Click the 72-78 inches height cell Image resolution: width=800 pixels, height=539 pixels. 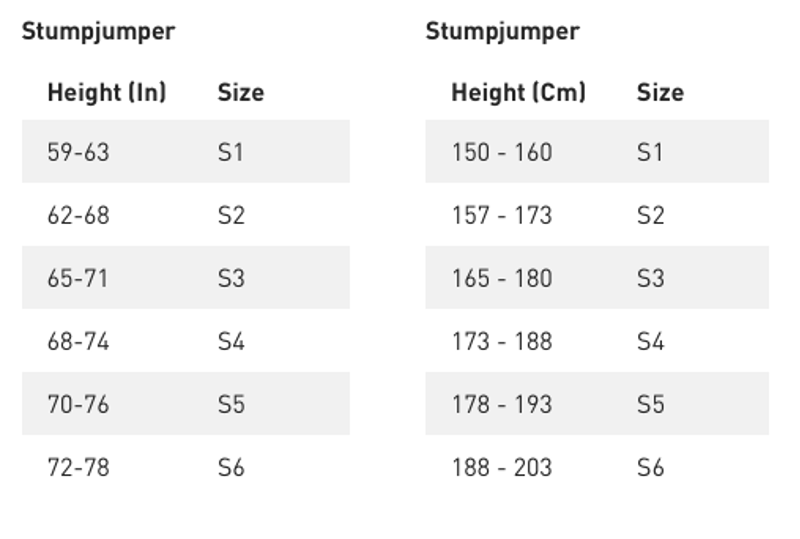click(x=78, y=467)
